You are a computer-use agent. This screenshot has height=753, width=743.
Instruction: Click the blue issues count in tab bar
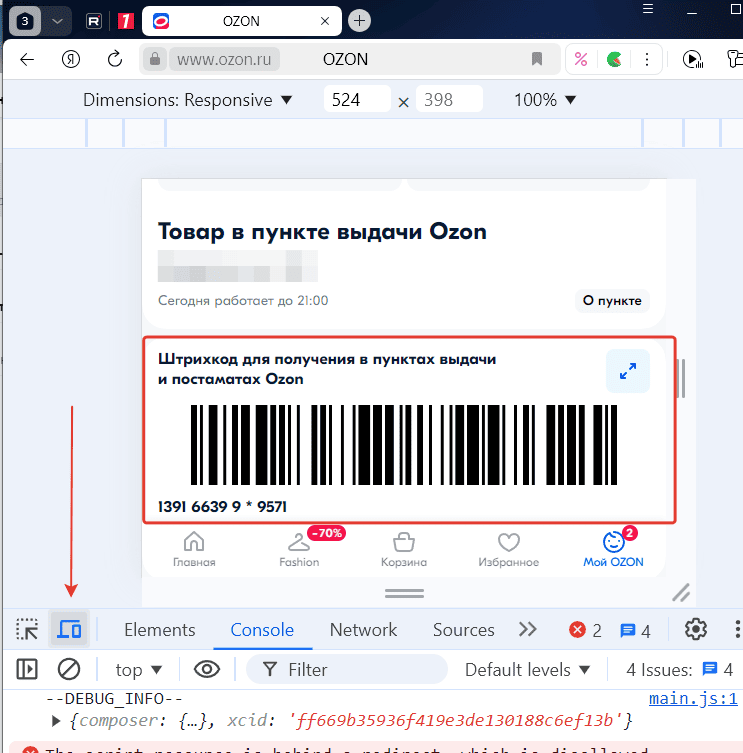tap(635, 631)
